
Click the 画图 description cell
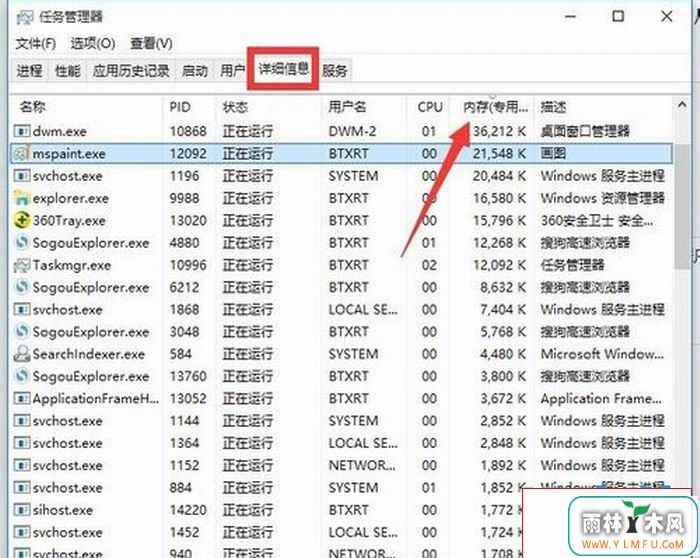tap(553, 154)
